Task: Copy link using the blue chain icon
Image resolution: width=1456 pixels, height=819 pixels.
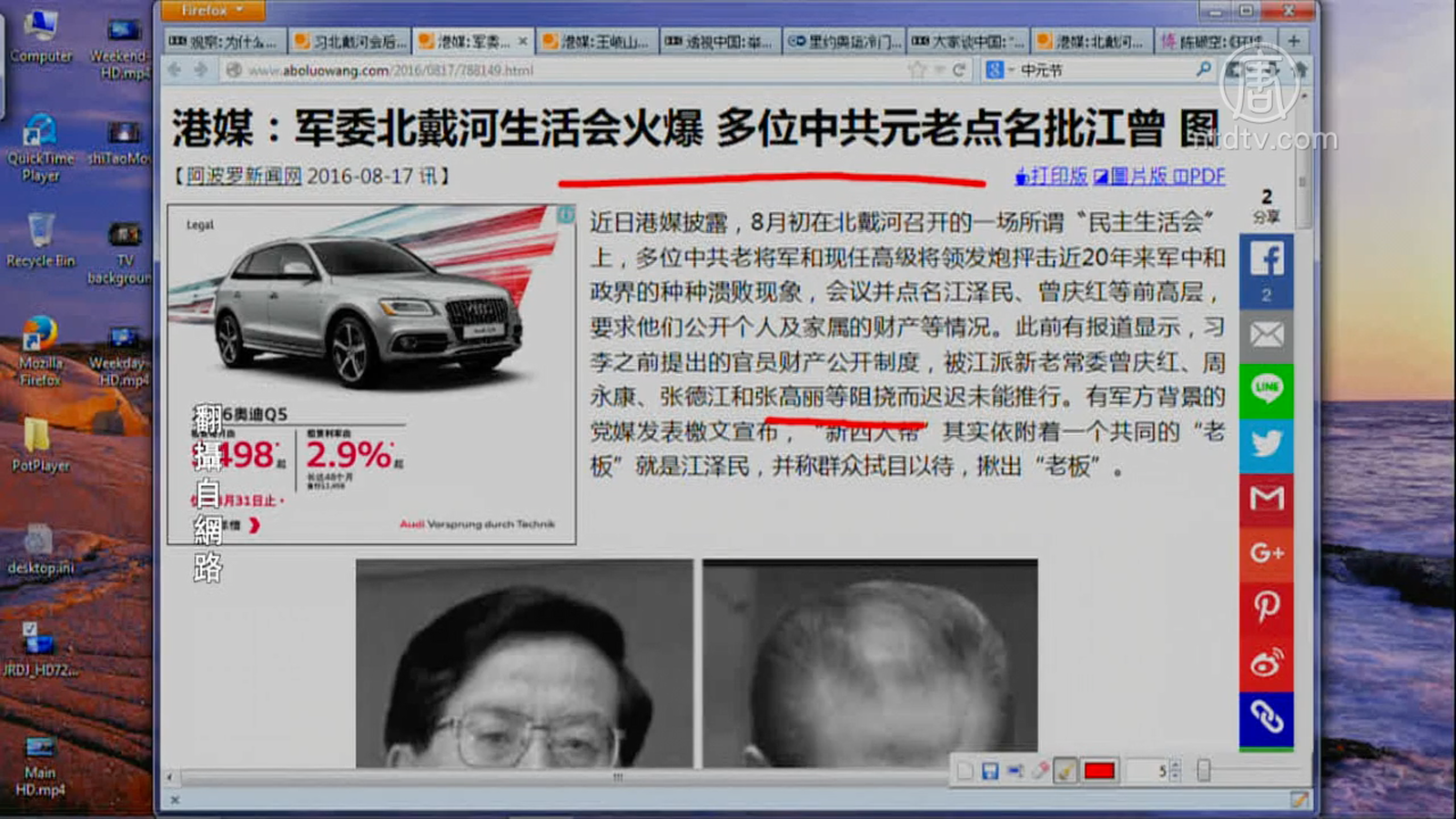Action: pos(1266,717)
